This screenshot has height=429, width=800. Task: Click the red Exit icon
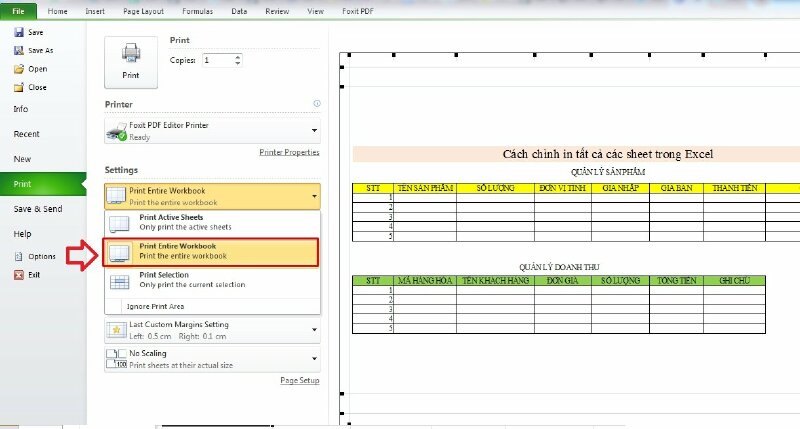(19, 275)
